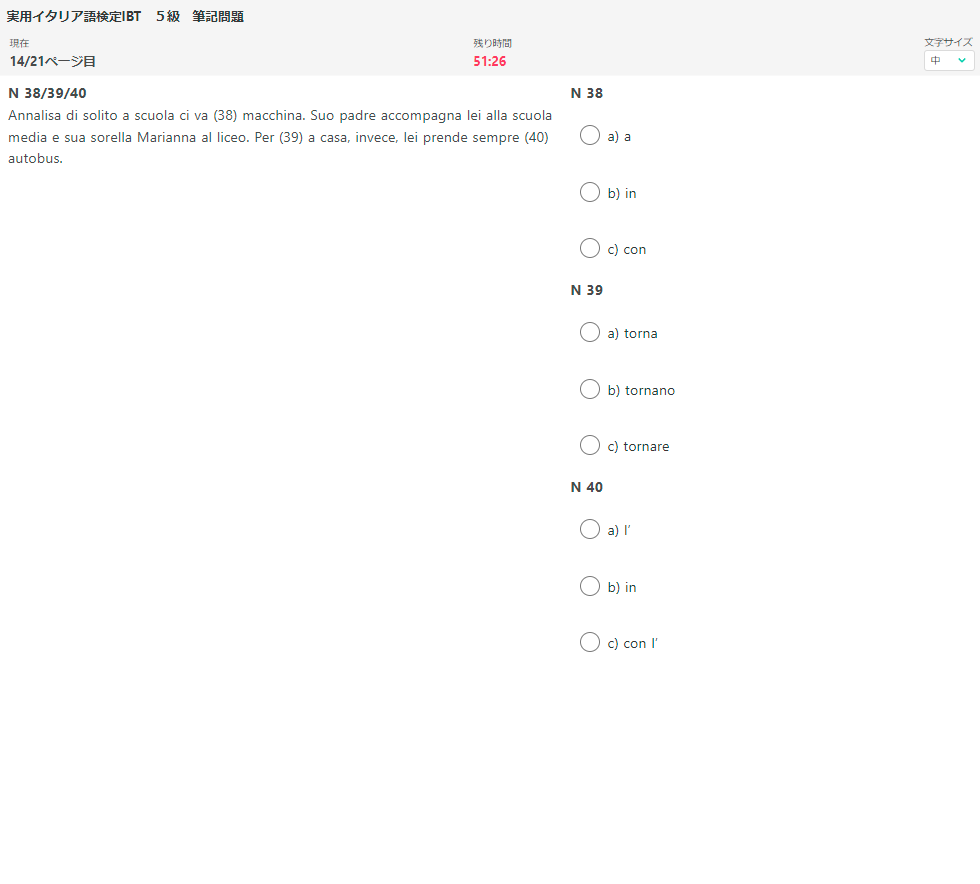Image resolution: width=980 pixels, height=884 pixels.
Task: Pick 'a) torna' for question N 39
Action: (x=589, y=332)
